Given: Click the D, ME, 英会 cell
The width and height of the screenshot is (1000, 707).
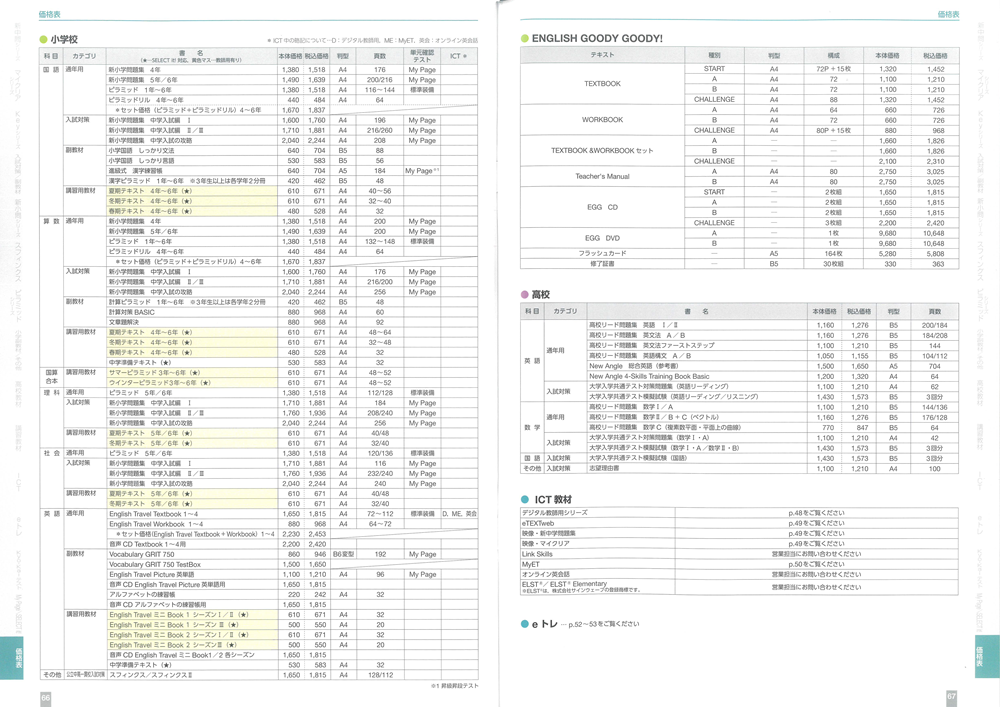Looking at the screenshot, I should 459,514.
